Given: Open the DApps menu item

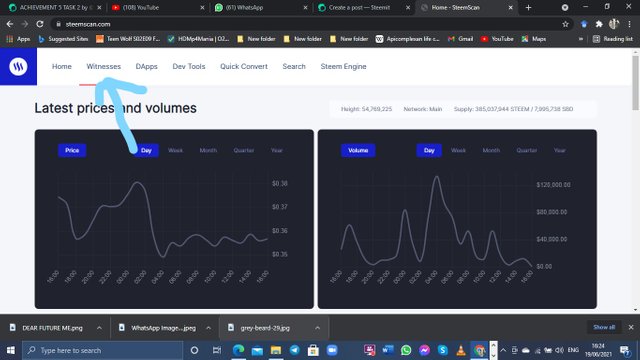Looking at the screenshot, I should [x=147, y=67].
